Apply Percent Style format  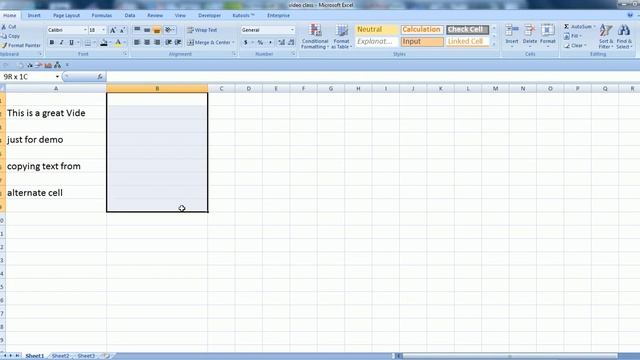pyautogui.click(x=260, y=42)
